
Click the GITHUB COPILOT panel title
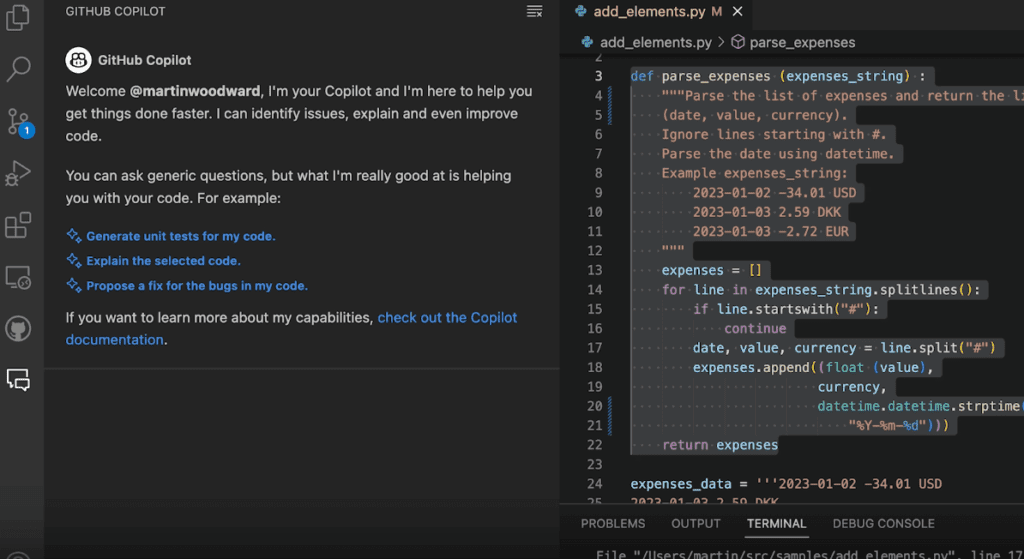115,11
